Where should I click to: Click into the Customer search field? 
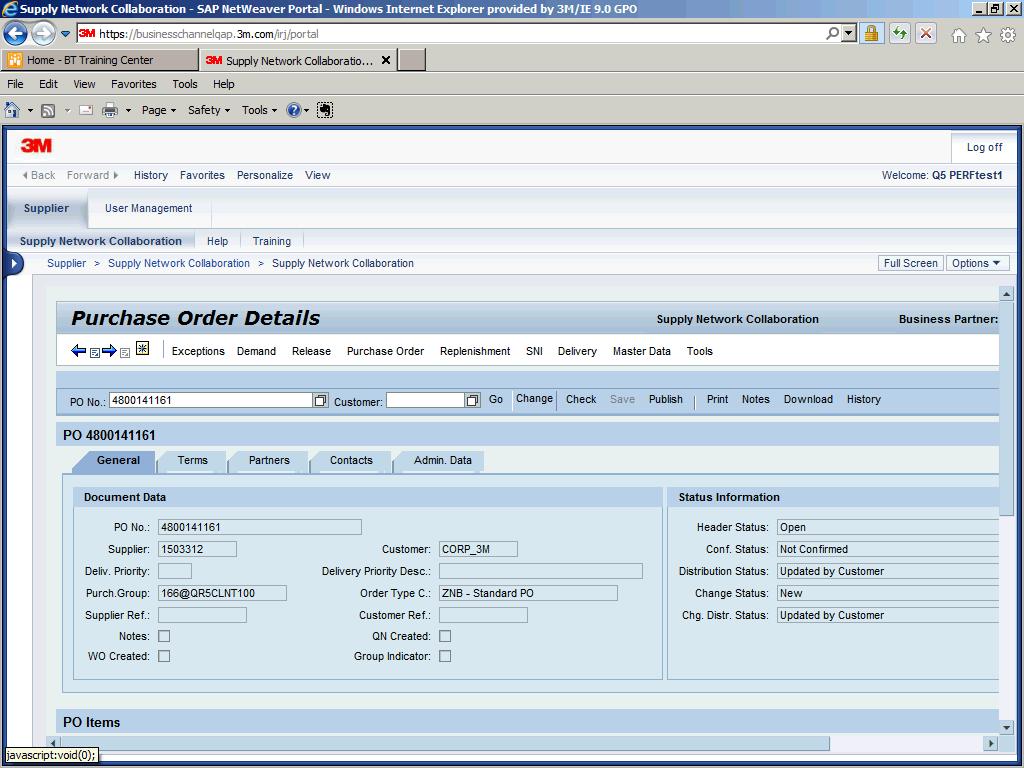(x=426, y=400)
